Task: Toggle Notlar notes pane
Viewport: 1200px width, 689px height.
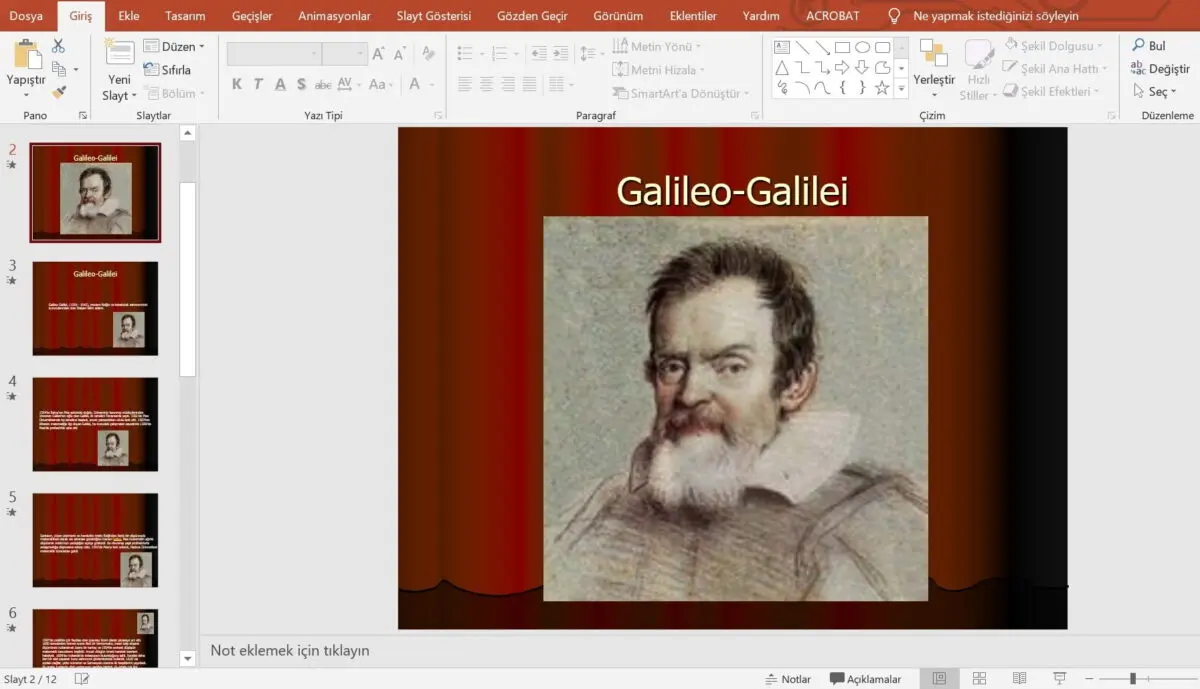Action: [788, 679]
